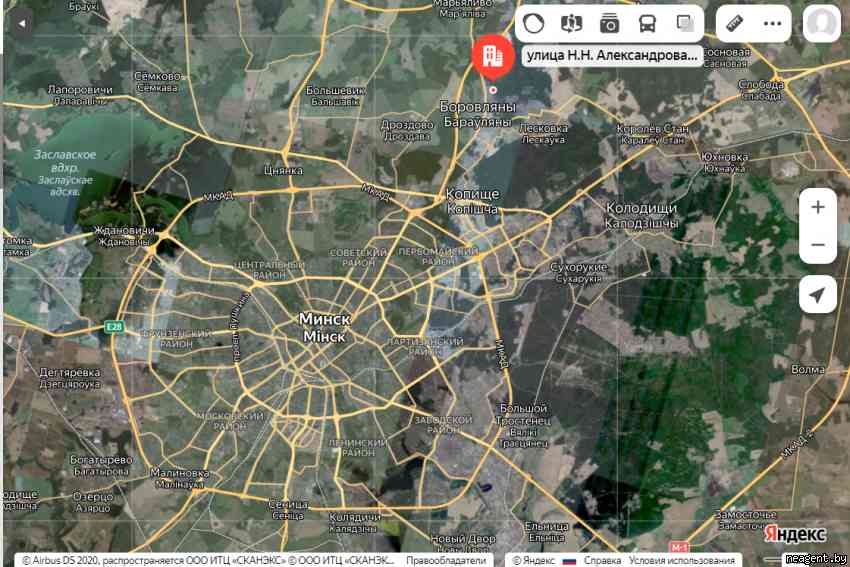This screenshot has height=567, width=850.
Task: Select the ruler distance tool
Action: tap(735, 23)
